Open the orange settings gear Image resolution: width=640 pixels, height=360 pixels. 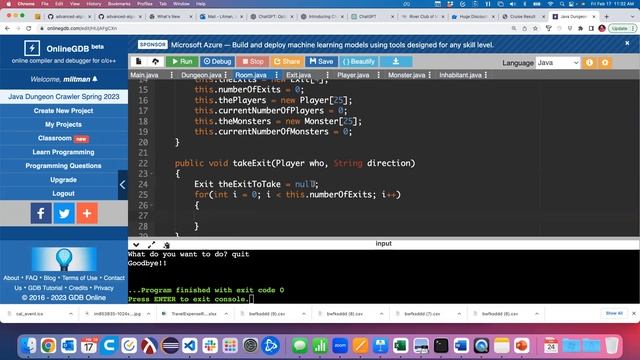pos(605,63)
